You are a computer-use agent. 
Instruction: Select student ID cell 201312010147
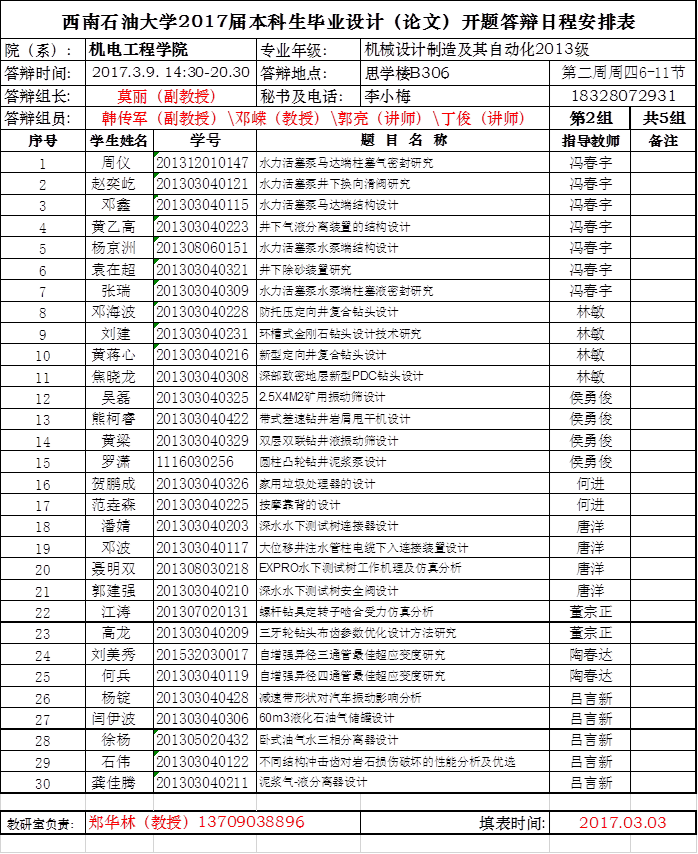pos(205,162)
